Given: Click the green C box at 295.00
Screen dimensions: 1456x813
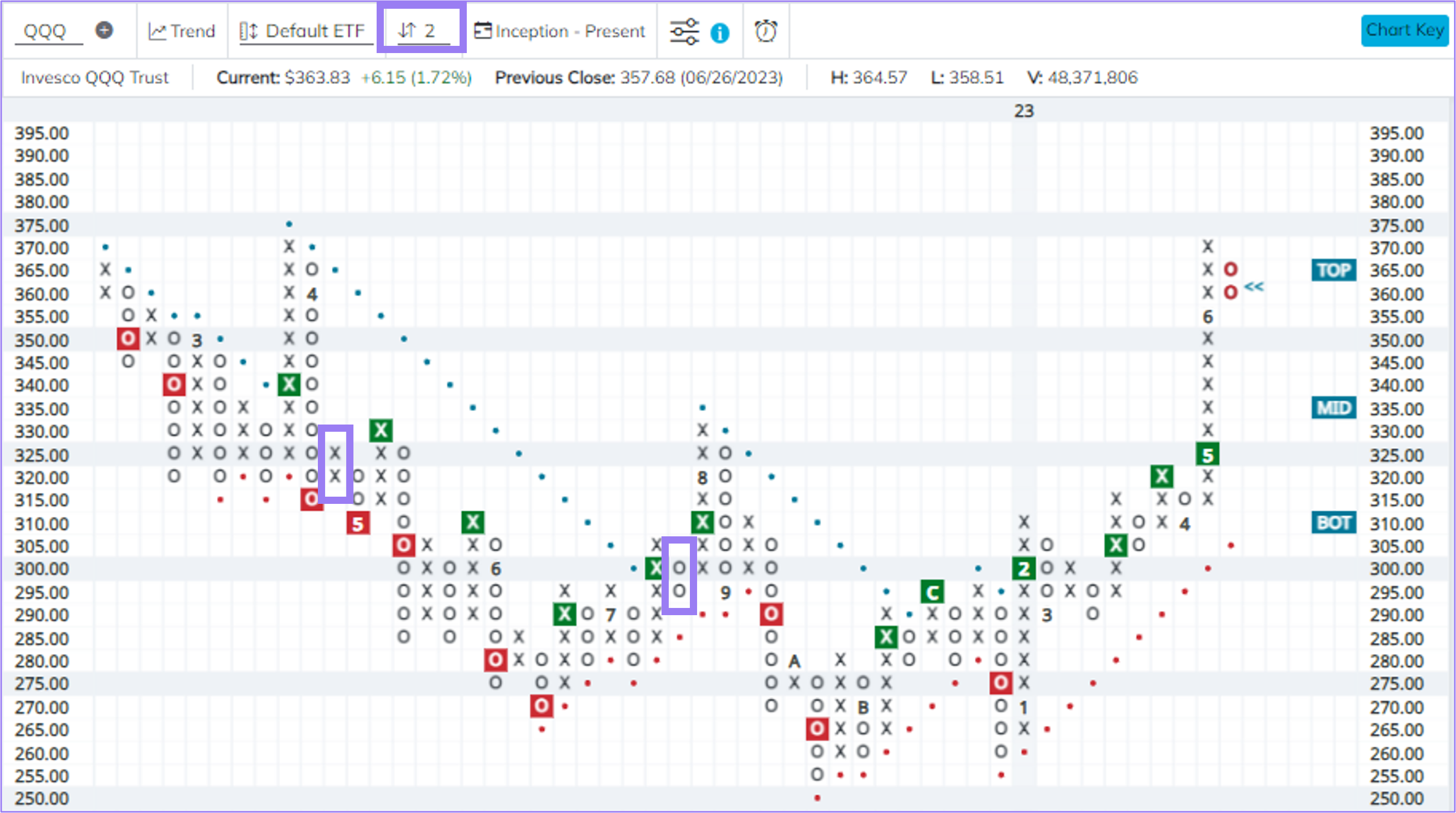Looking at the screenshot, I should (x=932, y=591).
